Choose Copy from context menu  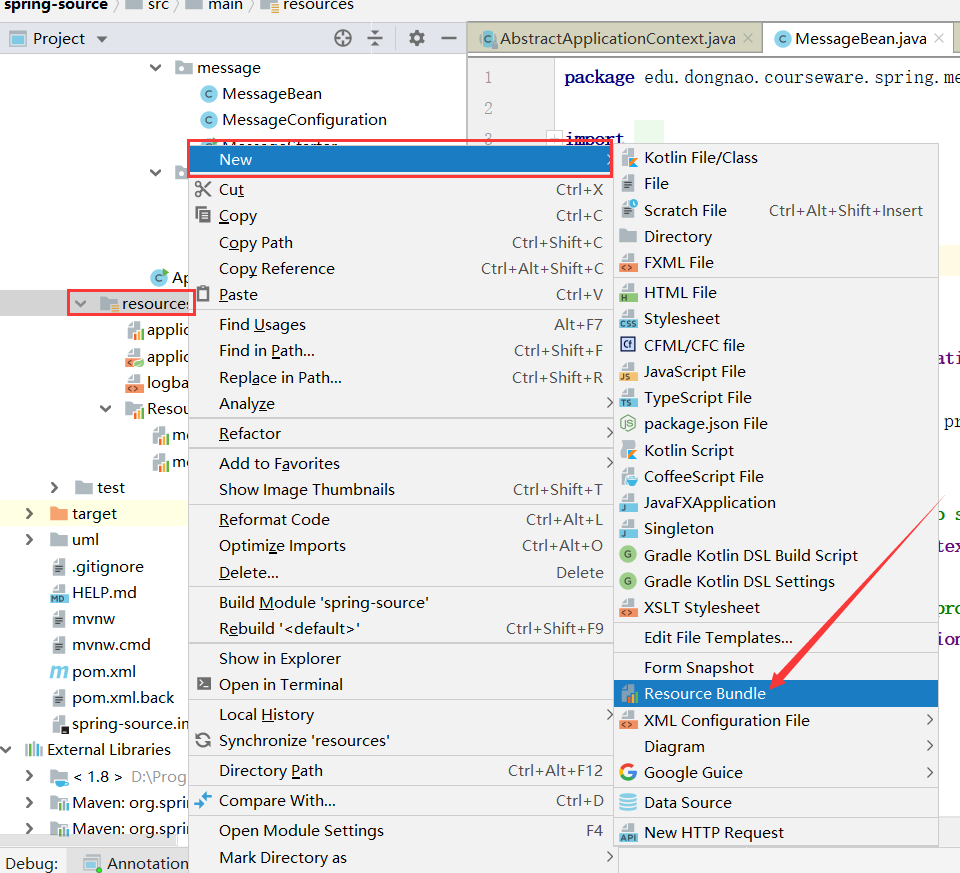[x=401, y=215]
